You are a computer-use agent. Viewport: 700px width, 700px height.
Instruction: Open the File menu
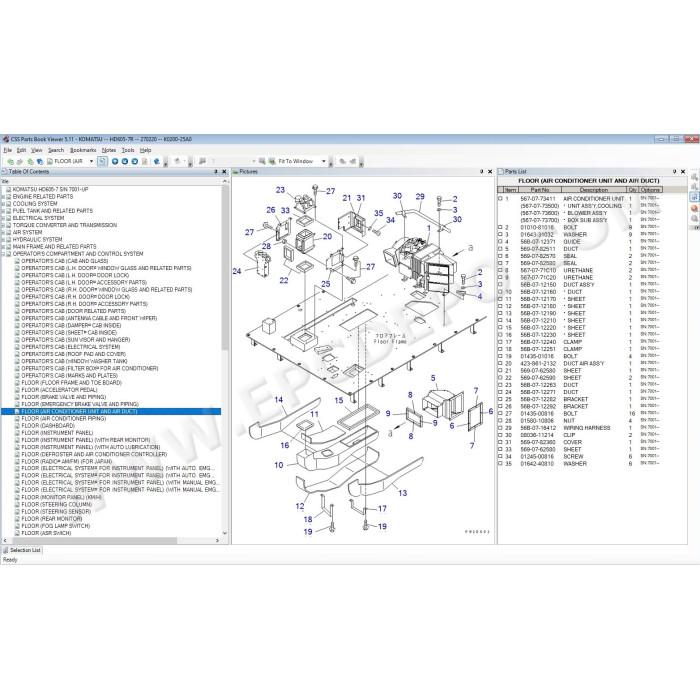click(8, 150)
